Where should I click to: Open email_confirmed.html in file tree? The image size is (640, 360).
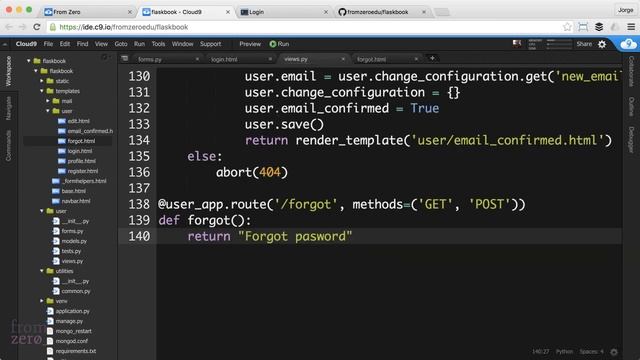click(x=90, y=131)
